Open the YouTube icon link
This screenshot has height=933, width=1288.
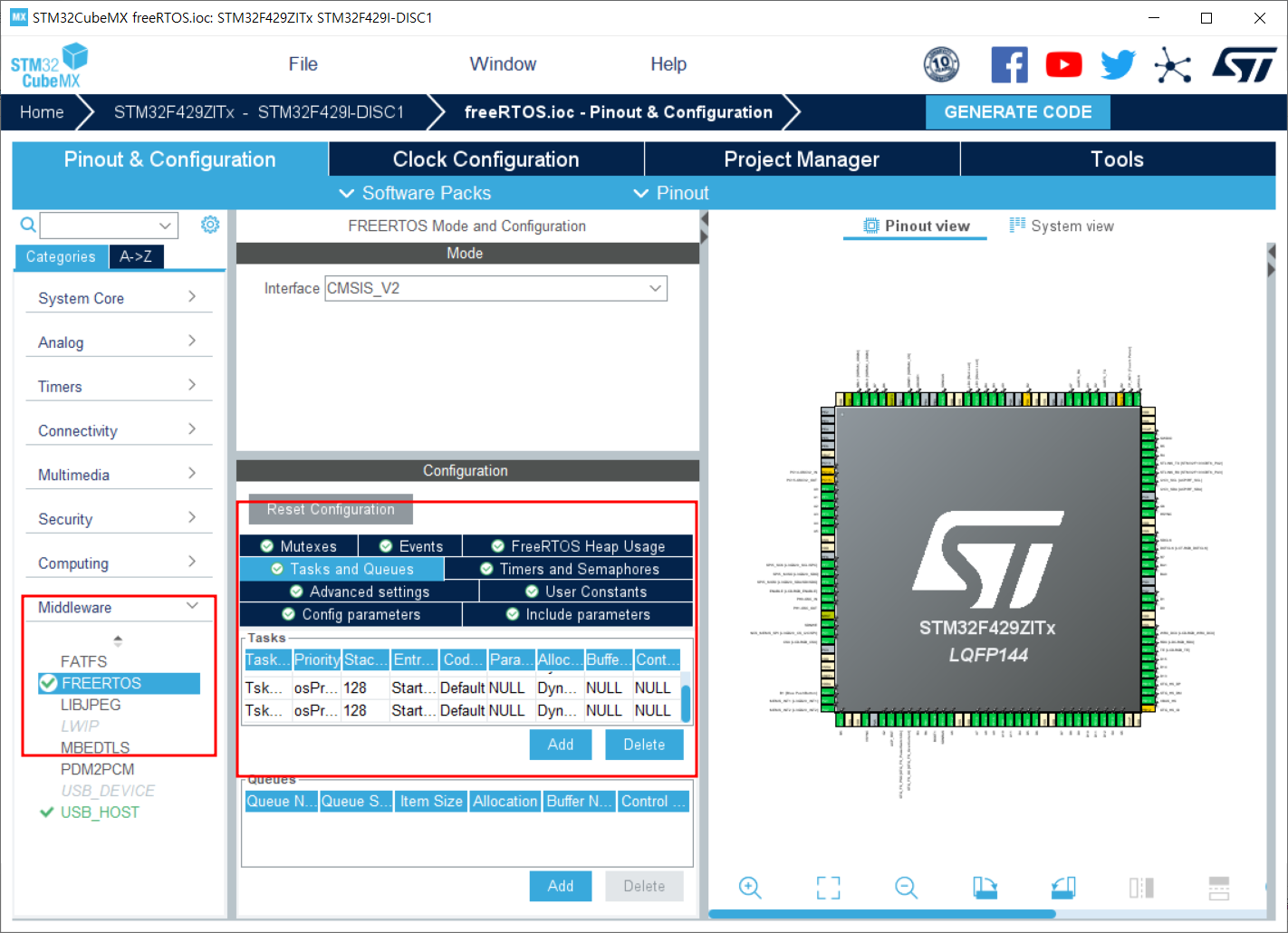(x=1063, y=64)
